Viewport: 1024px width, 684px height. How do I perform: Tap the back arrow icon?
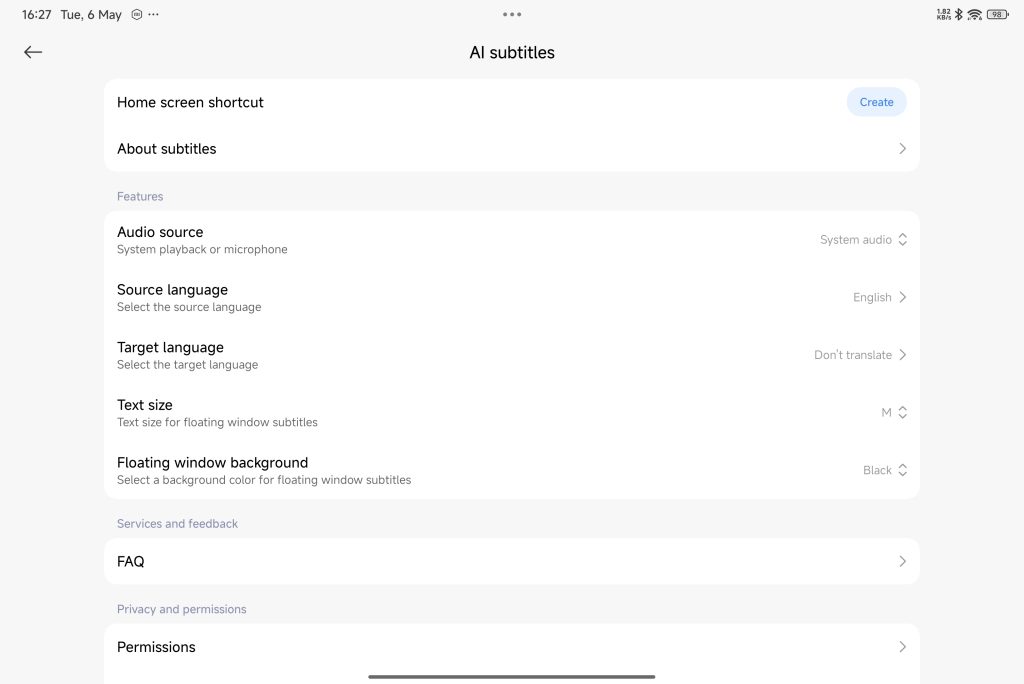pyautogui.click(x=33, y=52)
